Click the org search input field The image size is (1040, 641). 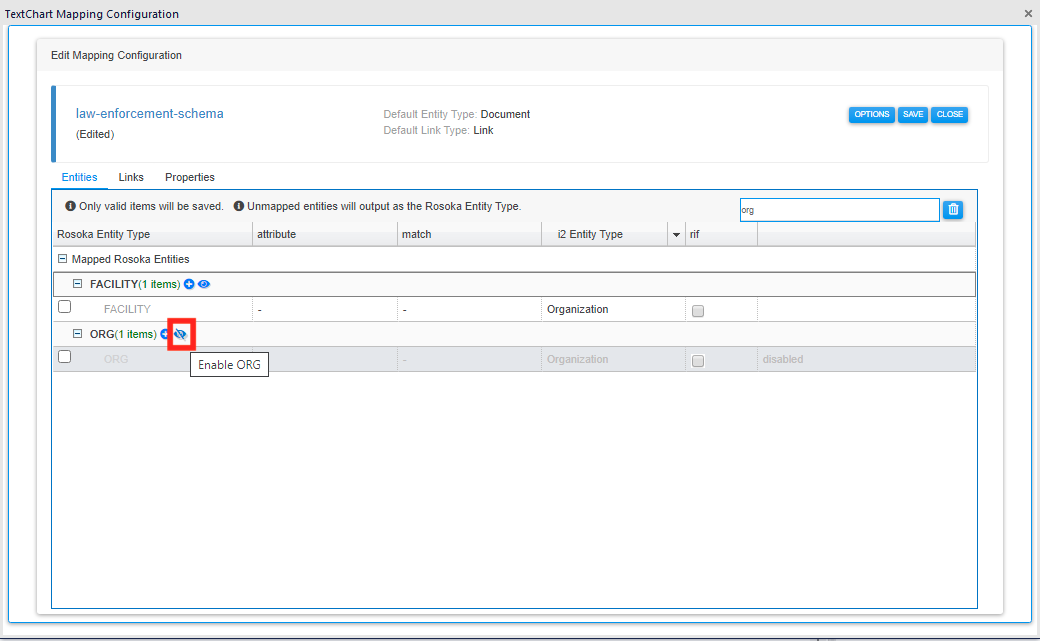click(x=840, y=209)
